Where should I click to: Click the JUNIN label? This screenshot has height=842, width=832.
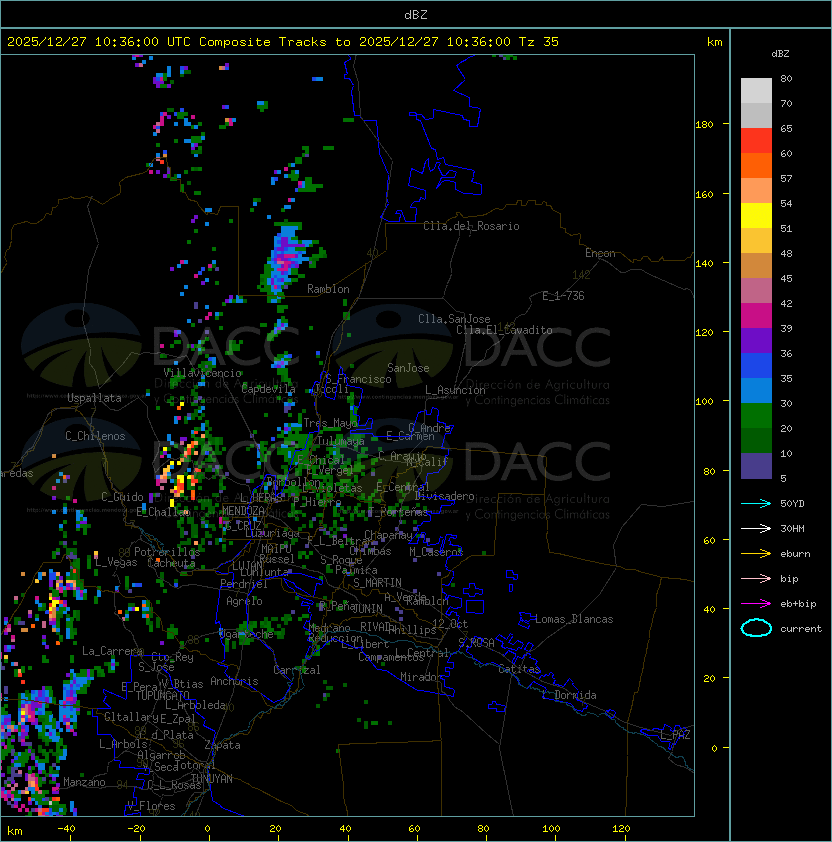(x=367, y=608)
